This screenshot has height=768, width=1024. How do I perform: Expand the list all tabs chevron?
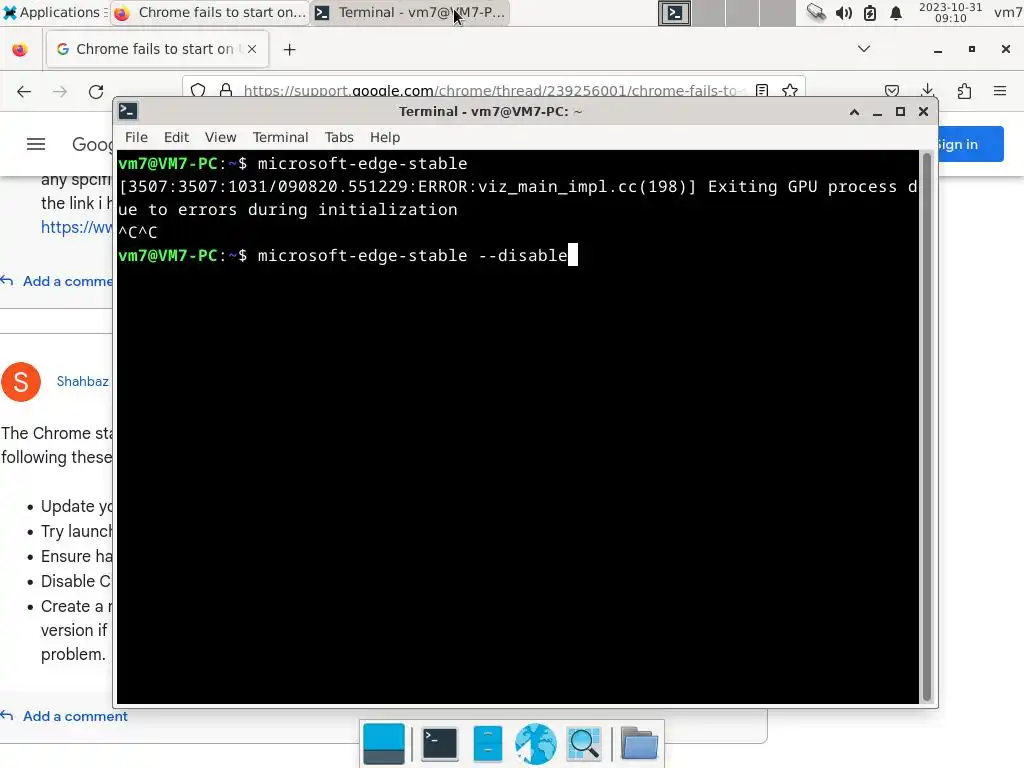pos(864,49)
